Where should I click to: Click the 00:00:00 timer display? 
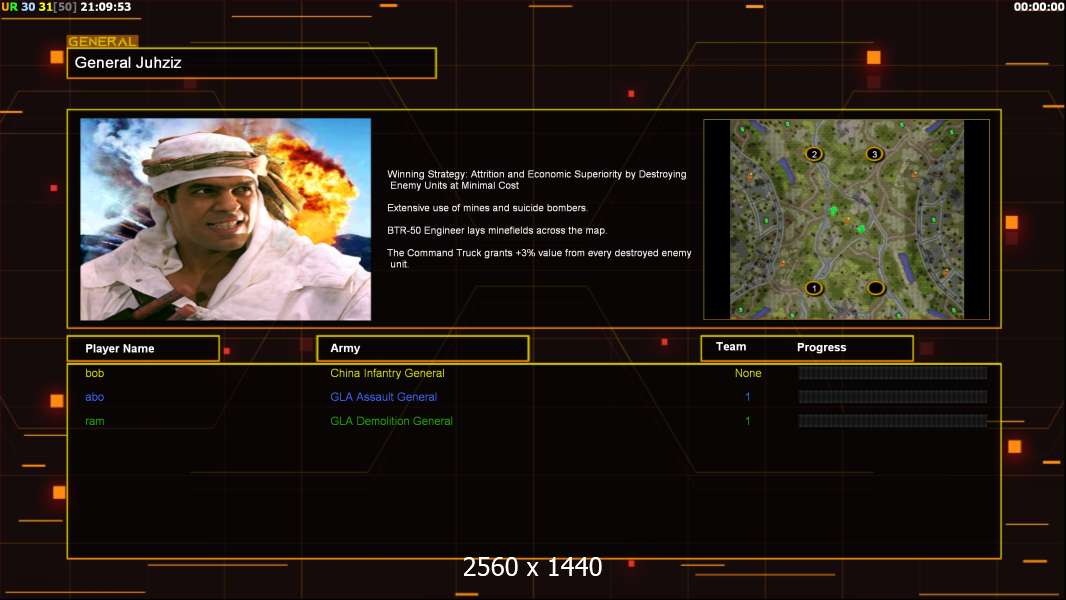pos(1038,7)
